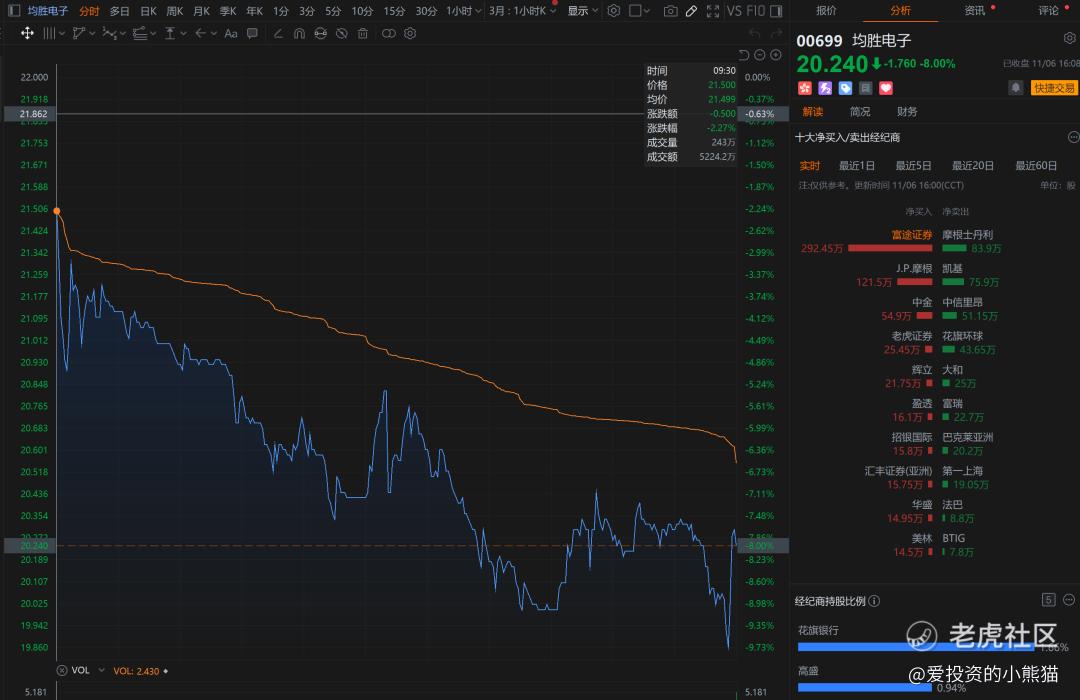Click the 20.240 current price marker

click(x=31, y=546)
